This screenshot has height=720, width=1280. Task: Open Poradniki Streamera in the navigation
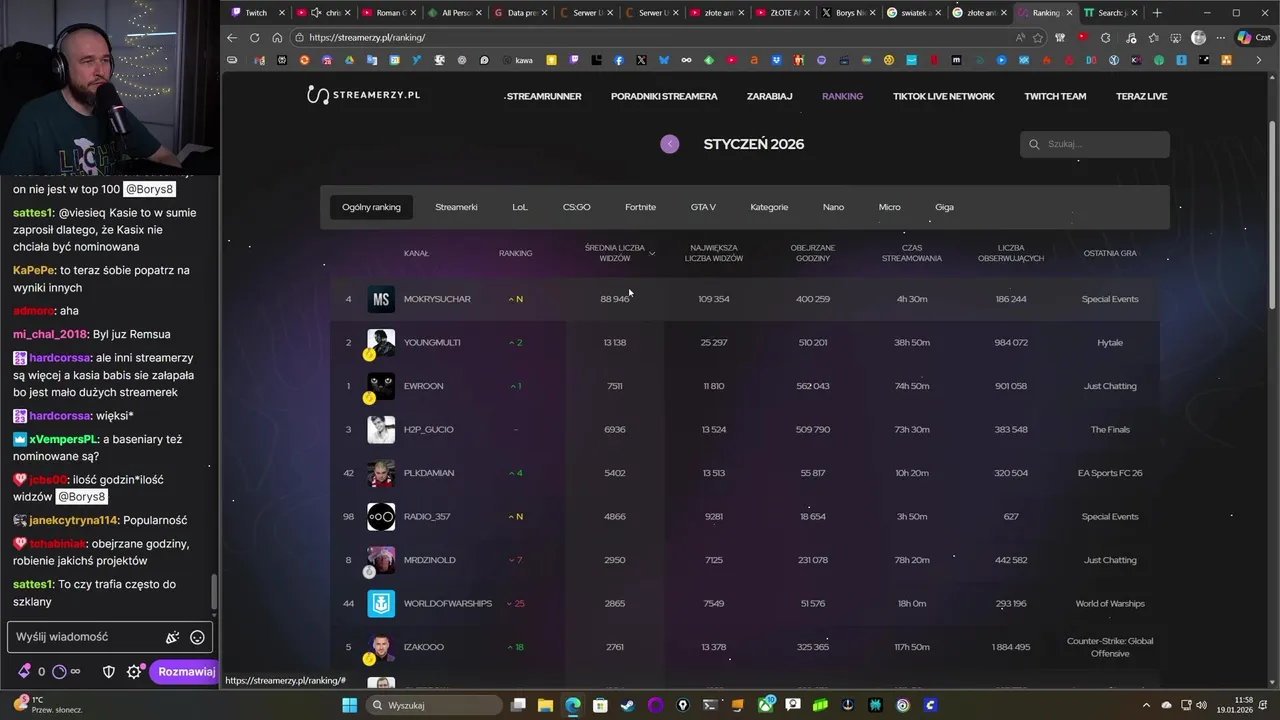click(x=664, y=96)
